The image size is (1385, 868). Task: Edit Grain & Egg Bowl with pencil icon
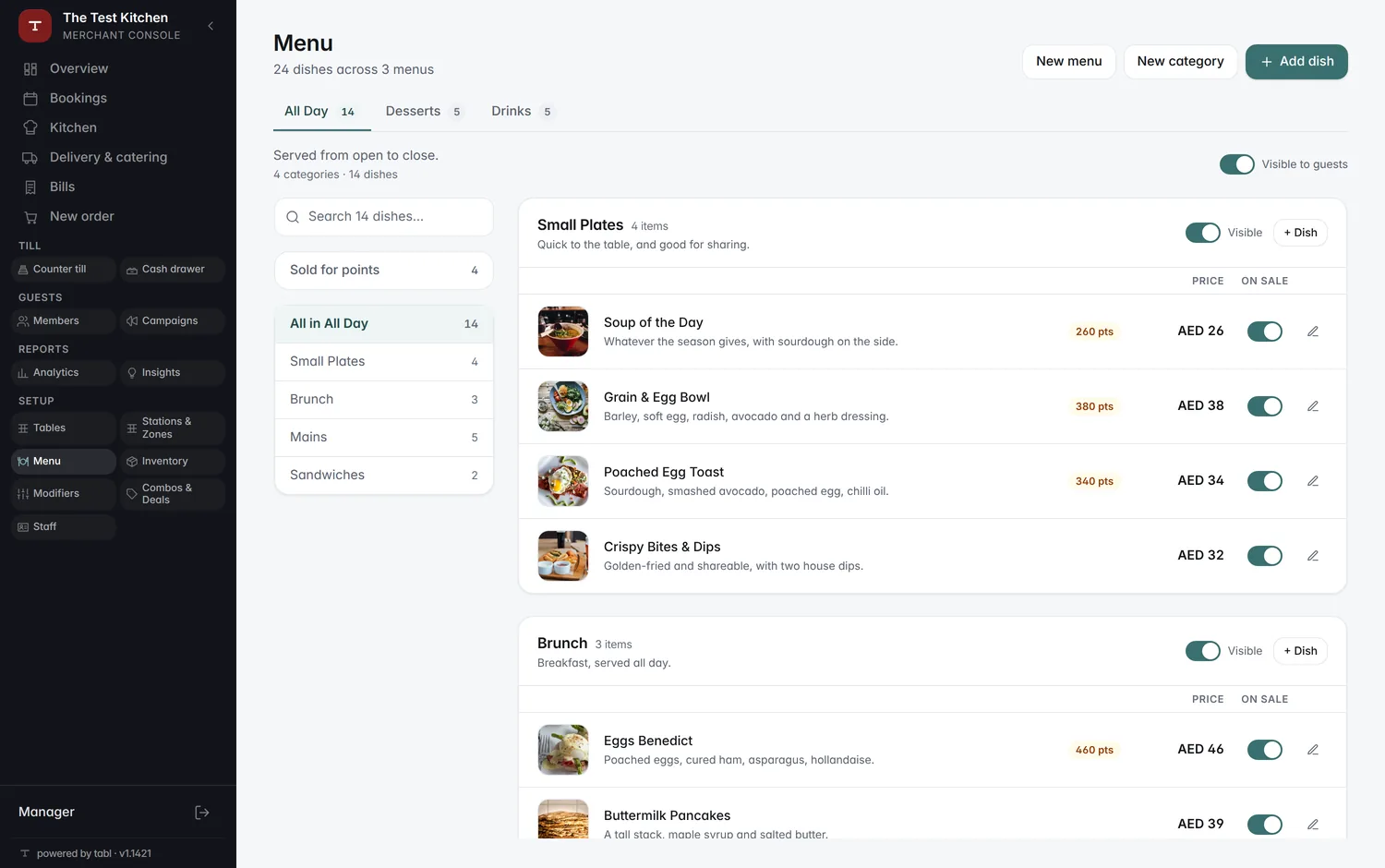point(1313,406)
